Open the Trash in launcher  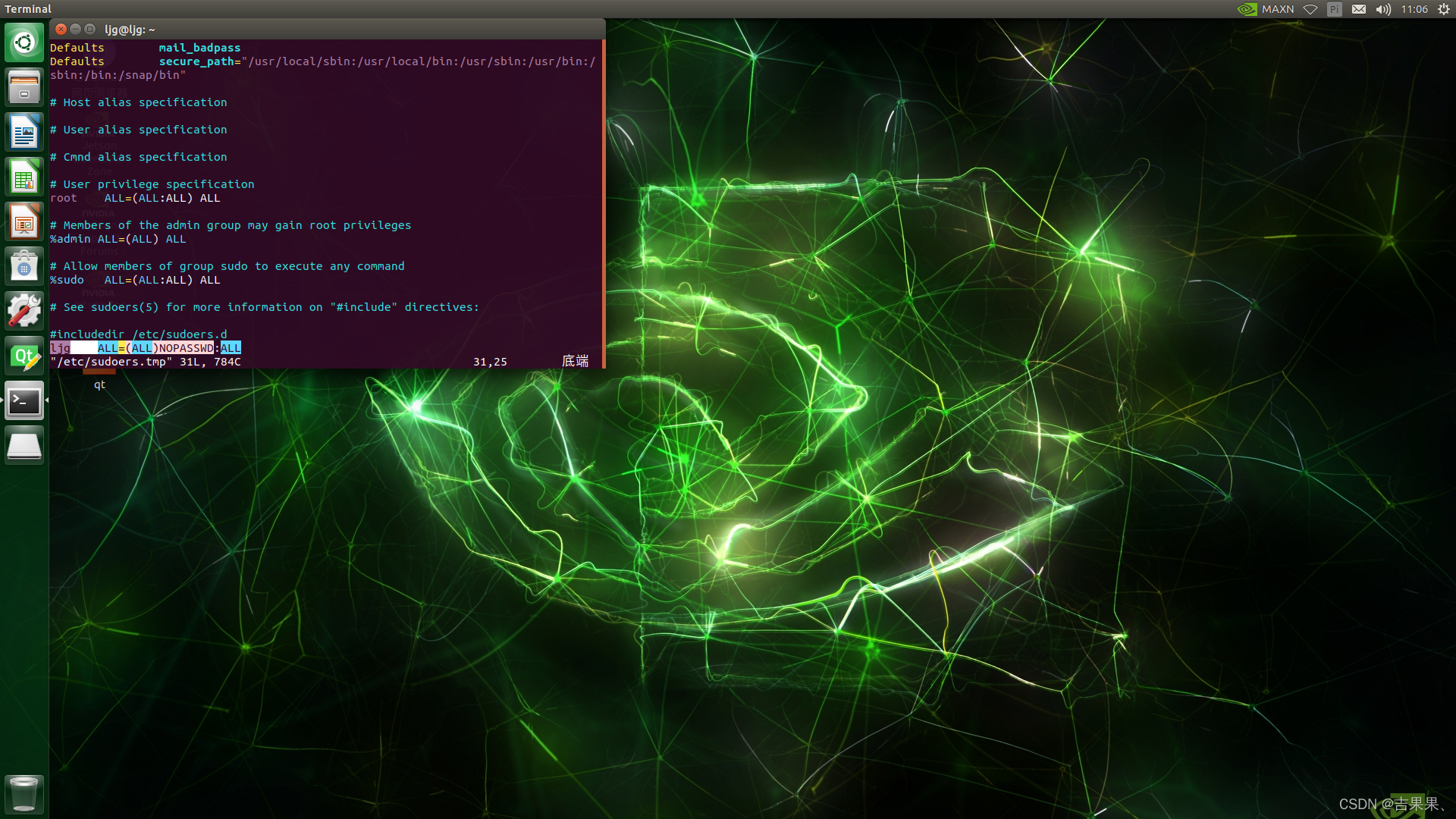(x=24, y=794)
